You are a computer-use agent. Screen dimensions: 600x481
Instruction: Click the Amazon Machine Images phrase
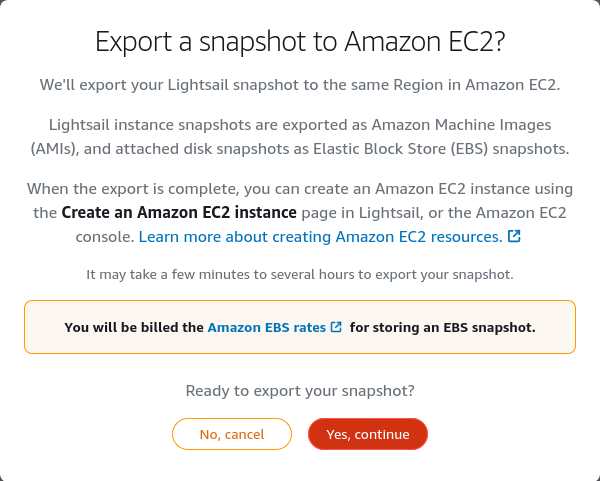tap(461, 125)
